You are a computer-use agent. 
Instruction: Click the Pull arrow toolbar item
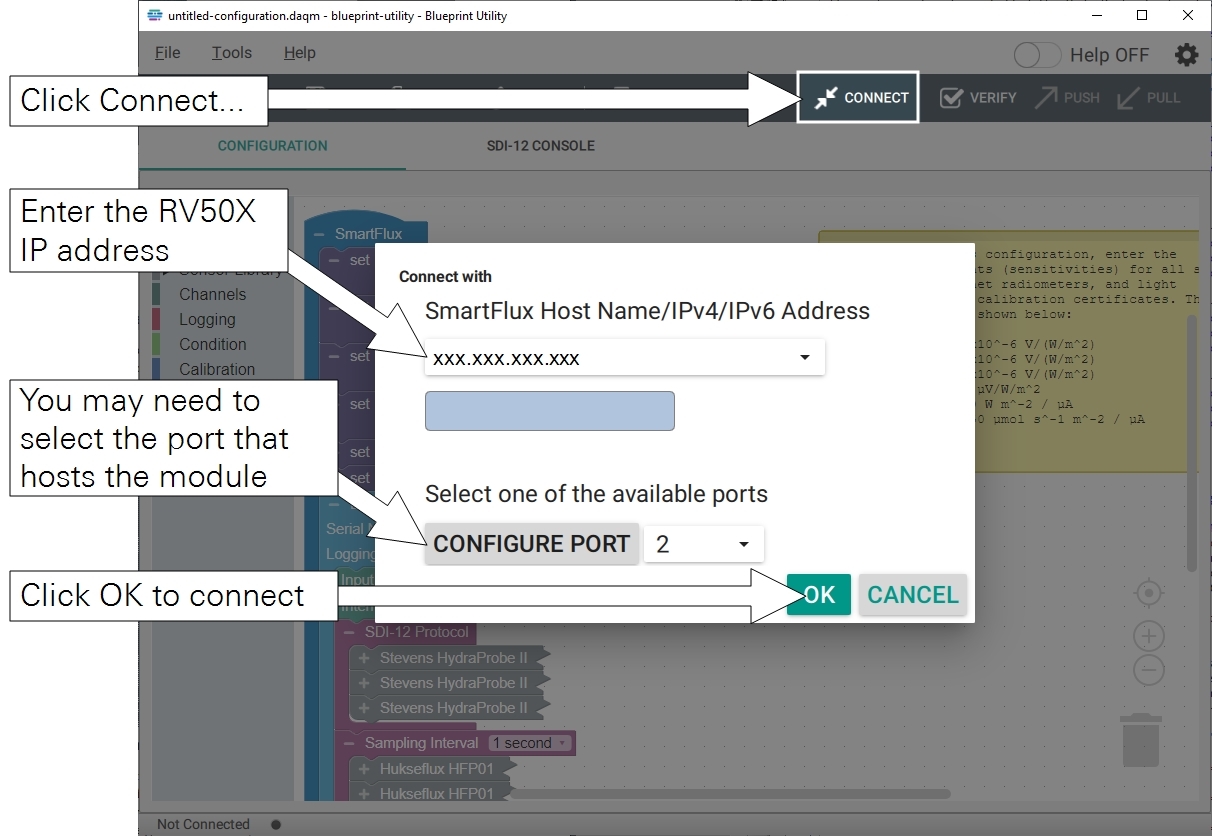[1149, 98]
